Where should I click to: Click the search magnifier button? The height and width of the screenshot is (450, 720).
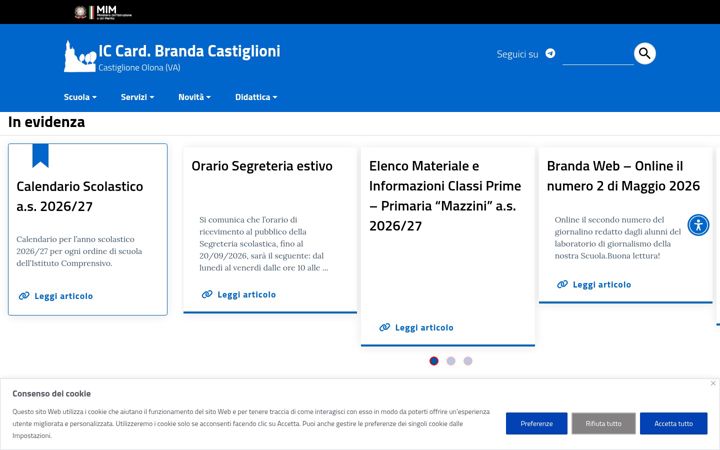coord(645,54)
